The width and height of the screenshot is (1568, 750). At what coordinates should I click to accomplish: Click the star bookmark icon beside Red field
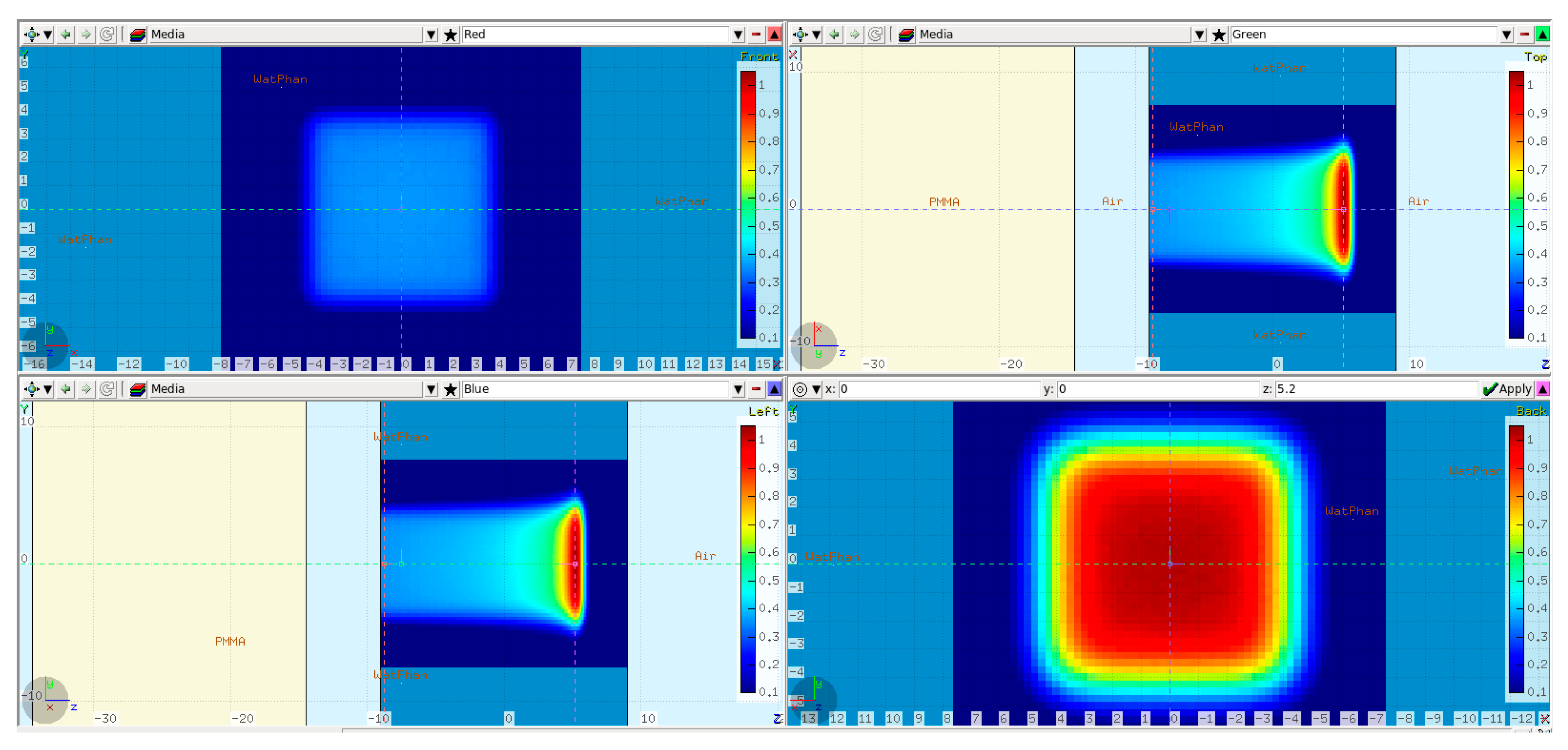pyautogui.click(x=450, y=35)
